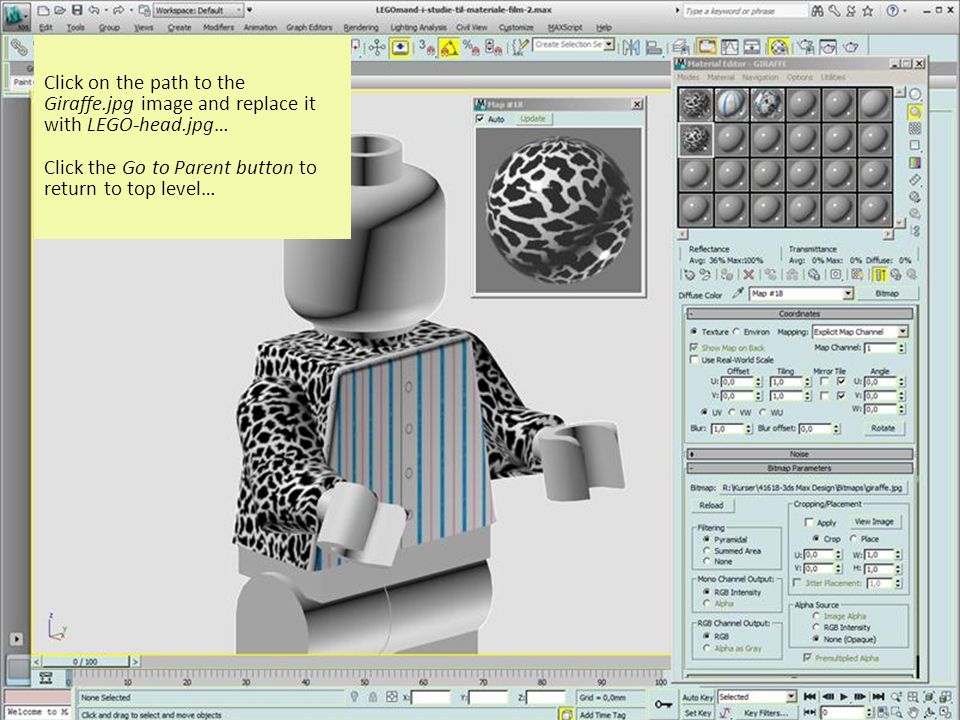Open Help icon dropdown arrow in title bar
The width and height of the screenshot is (960, 720).
coord(907,10)
